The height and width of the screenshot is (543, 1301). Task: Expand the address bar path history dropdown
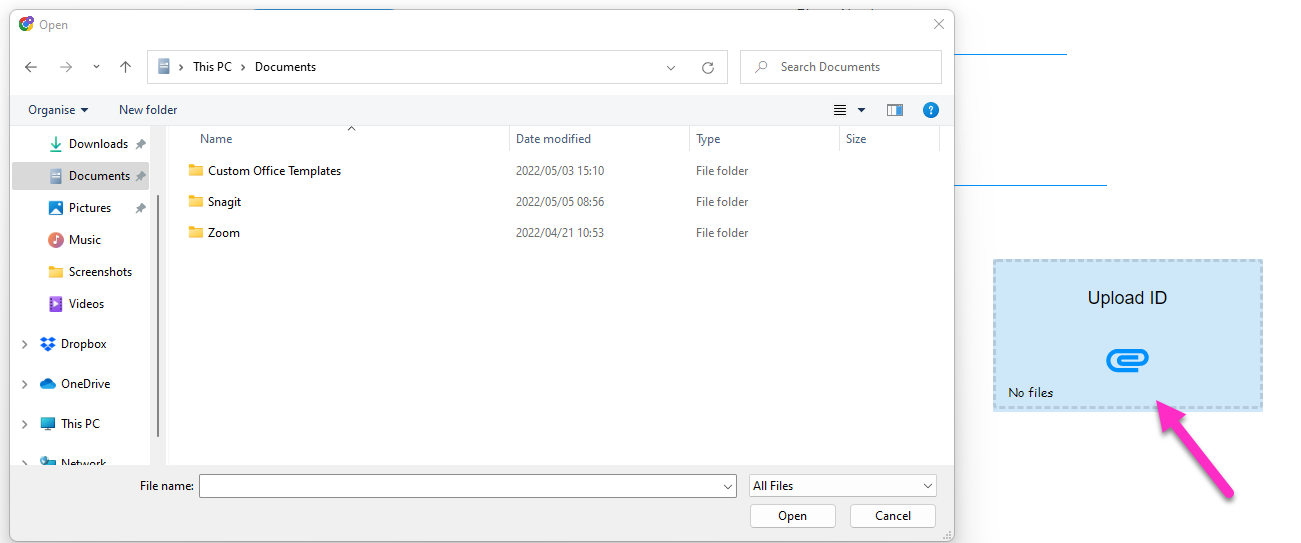click(671, 67)
